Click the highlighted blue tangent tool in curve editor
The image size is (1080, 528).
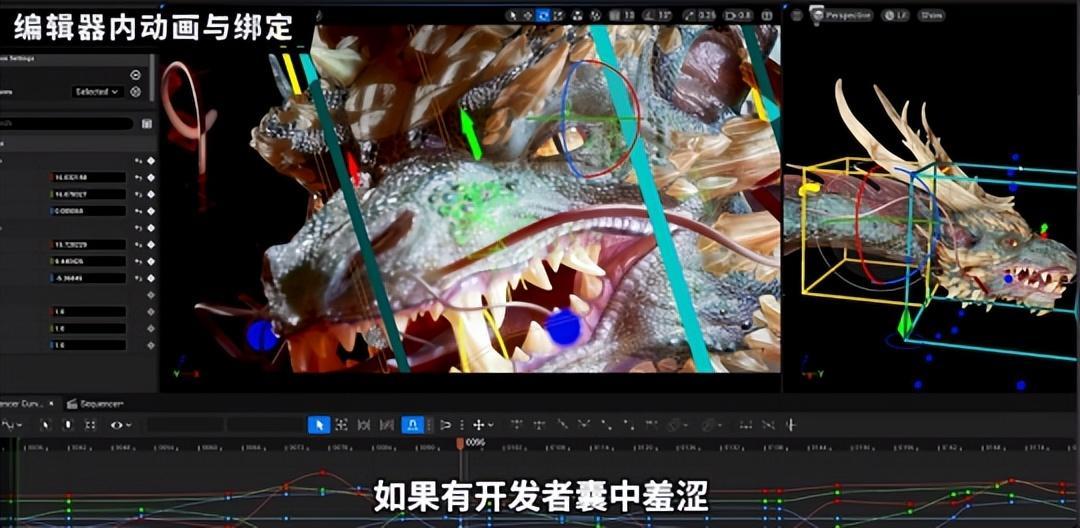(412, 425)
